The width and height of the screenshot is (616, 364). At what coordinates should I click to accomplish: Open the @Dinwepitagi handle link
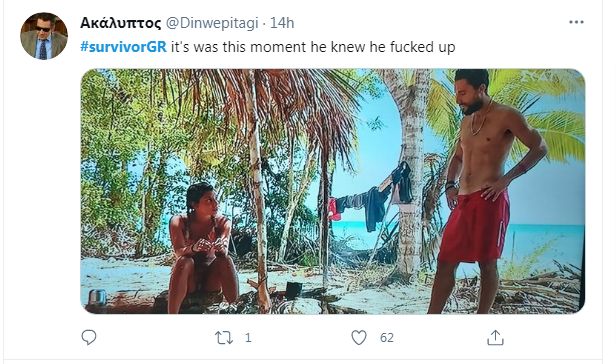click(212, 23)
